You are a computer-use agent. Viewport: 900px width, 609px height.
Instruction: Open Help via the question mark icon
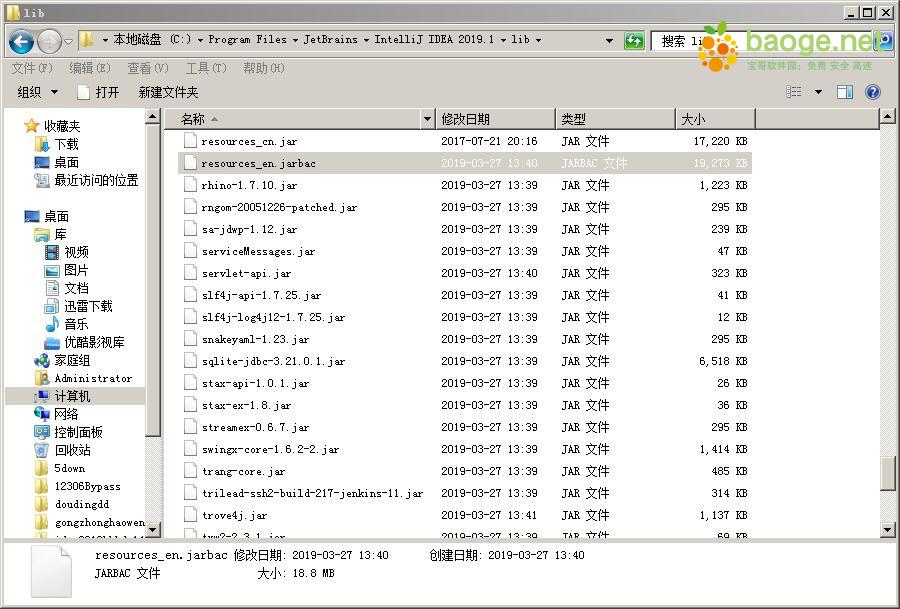pyautogui.click(x=871, y=91)
